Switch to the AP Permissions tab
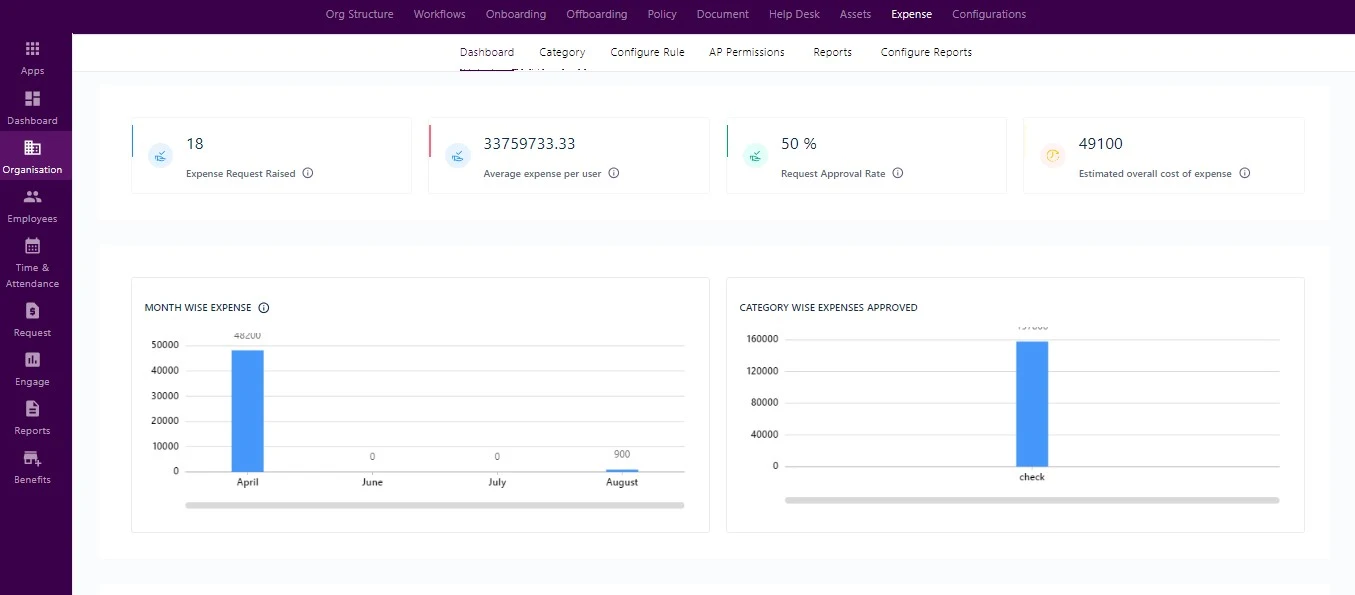 pos(747,52)
